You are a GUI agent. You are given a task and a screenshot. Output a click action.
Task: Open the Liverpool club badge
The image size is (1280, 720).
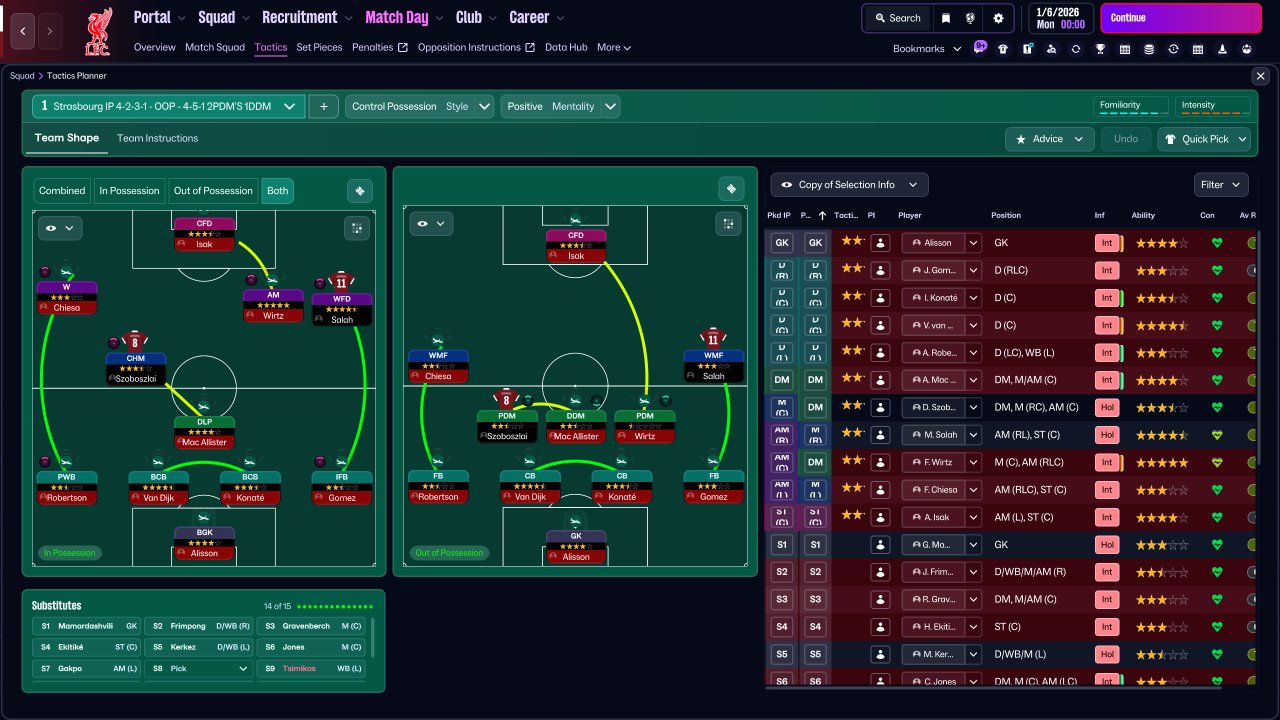pos(99,31)
